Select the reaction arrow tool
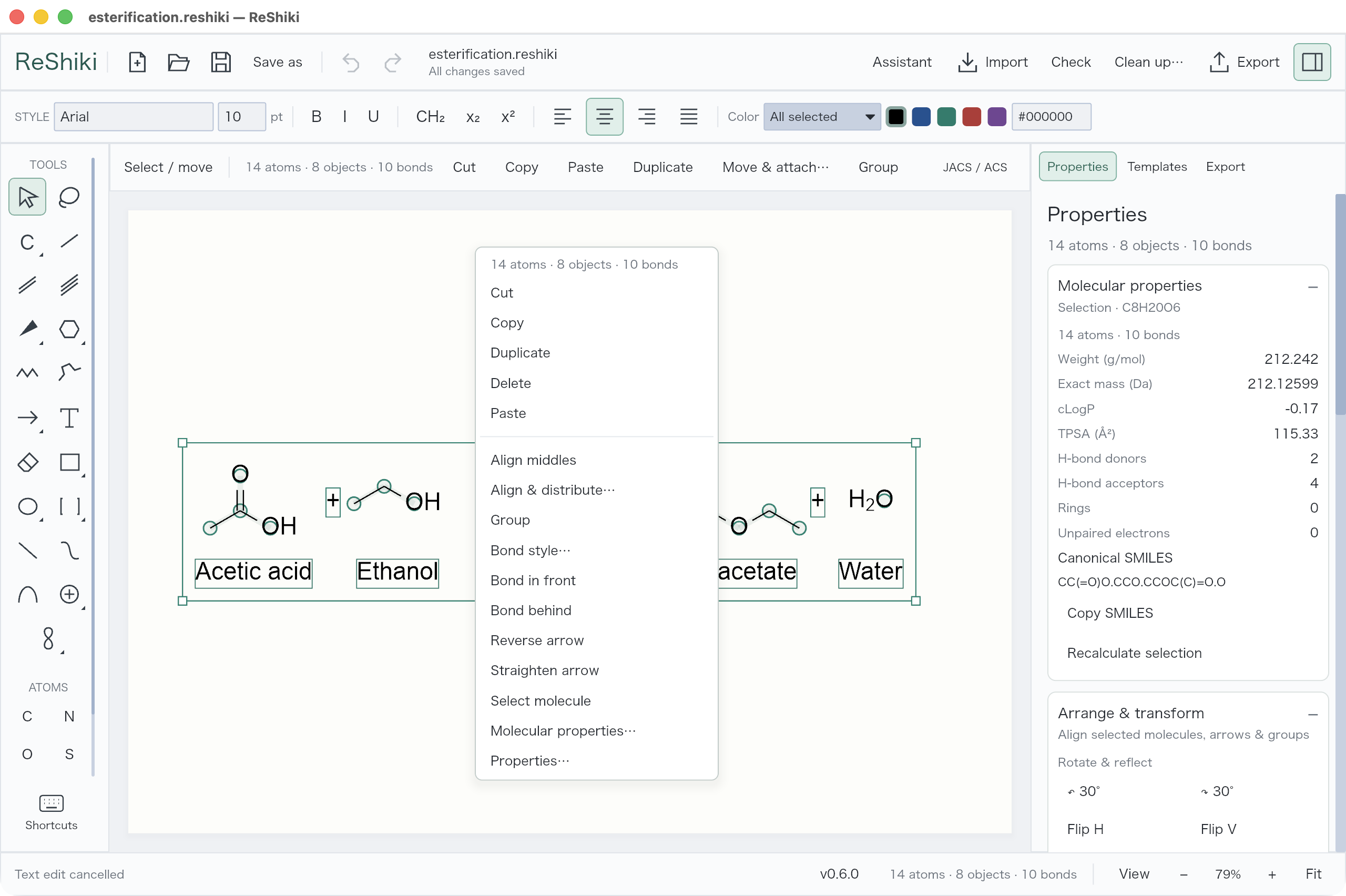The height and width of the screenshot is (896, 1346). 27,418
